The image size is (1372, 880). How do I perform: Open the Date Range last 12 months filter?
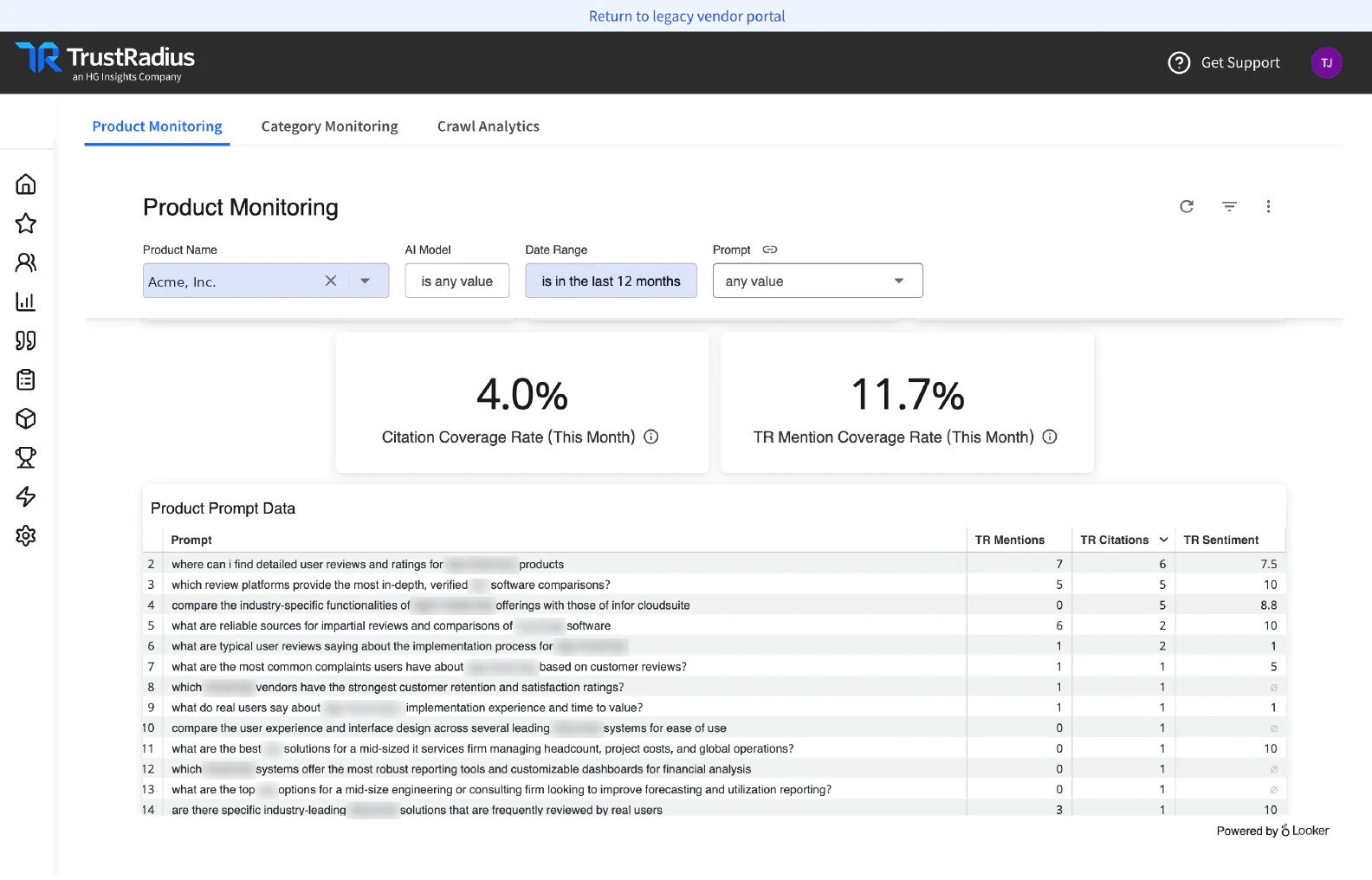(611, 281)
